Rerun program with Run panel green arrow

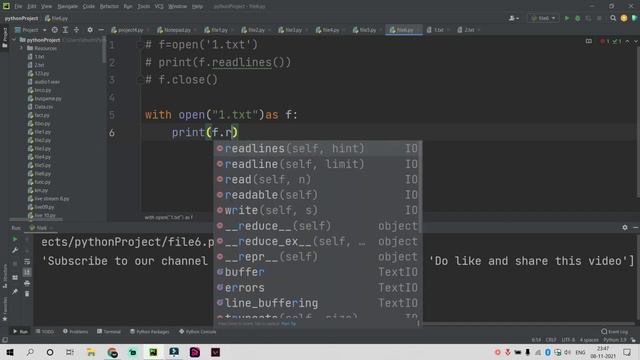[x=15, y=239]
